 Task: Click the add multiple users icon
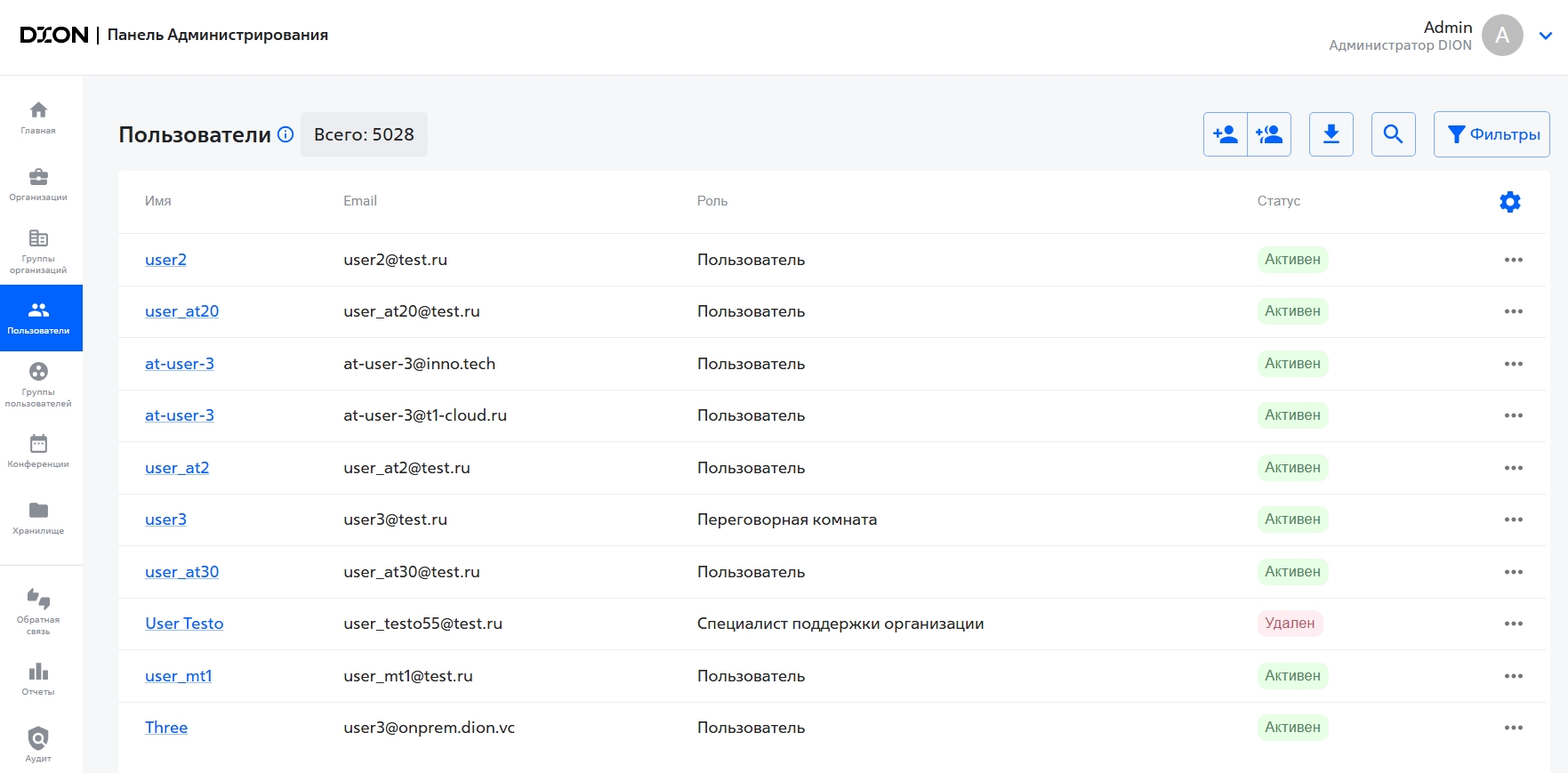1269,134
